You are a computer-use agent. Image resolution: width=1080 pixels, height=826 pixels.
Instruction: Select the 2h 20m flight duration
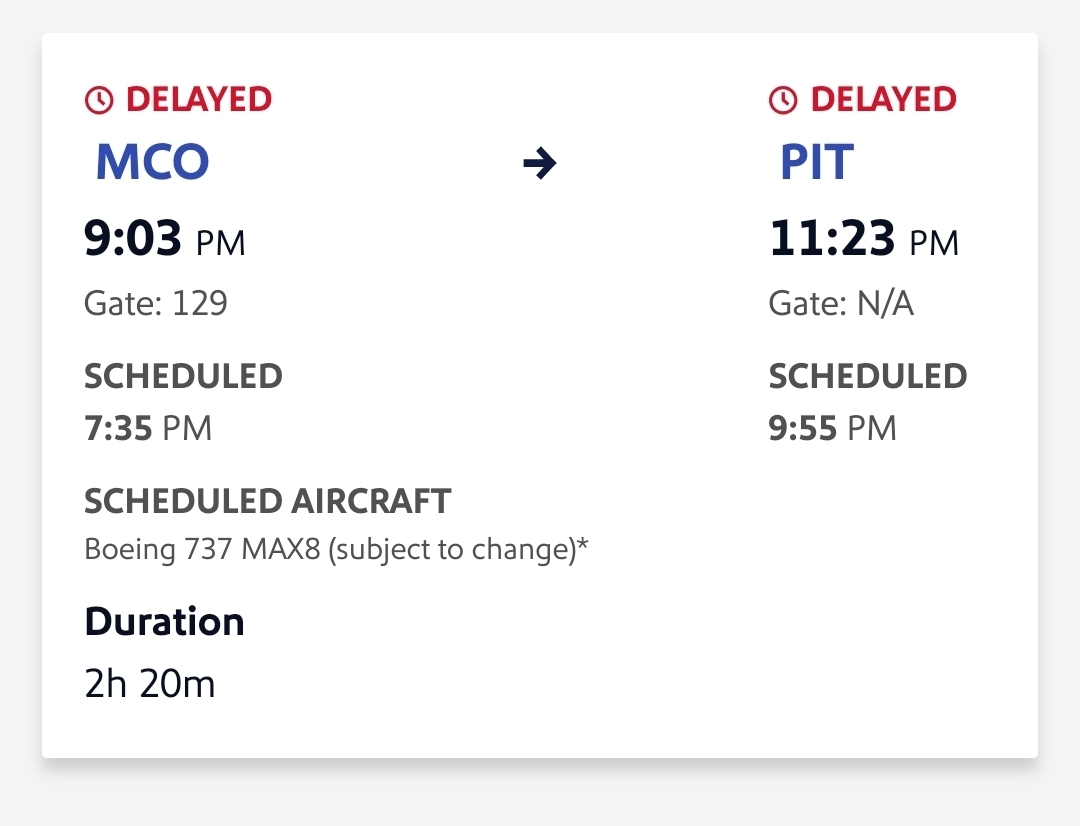click(150, 685)
